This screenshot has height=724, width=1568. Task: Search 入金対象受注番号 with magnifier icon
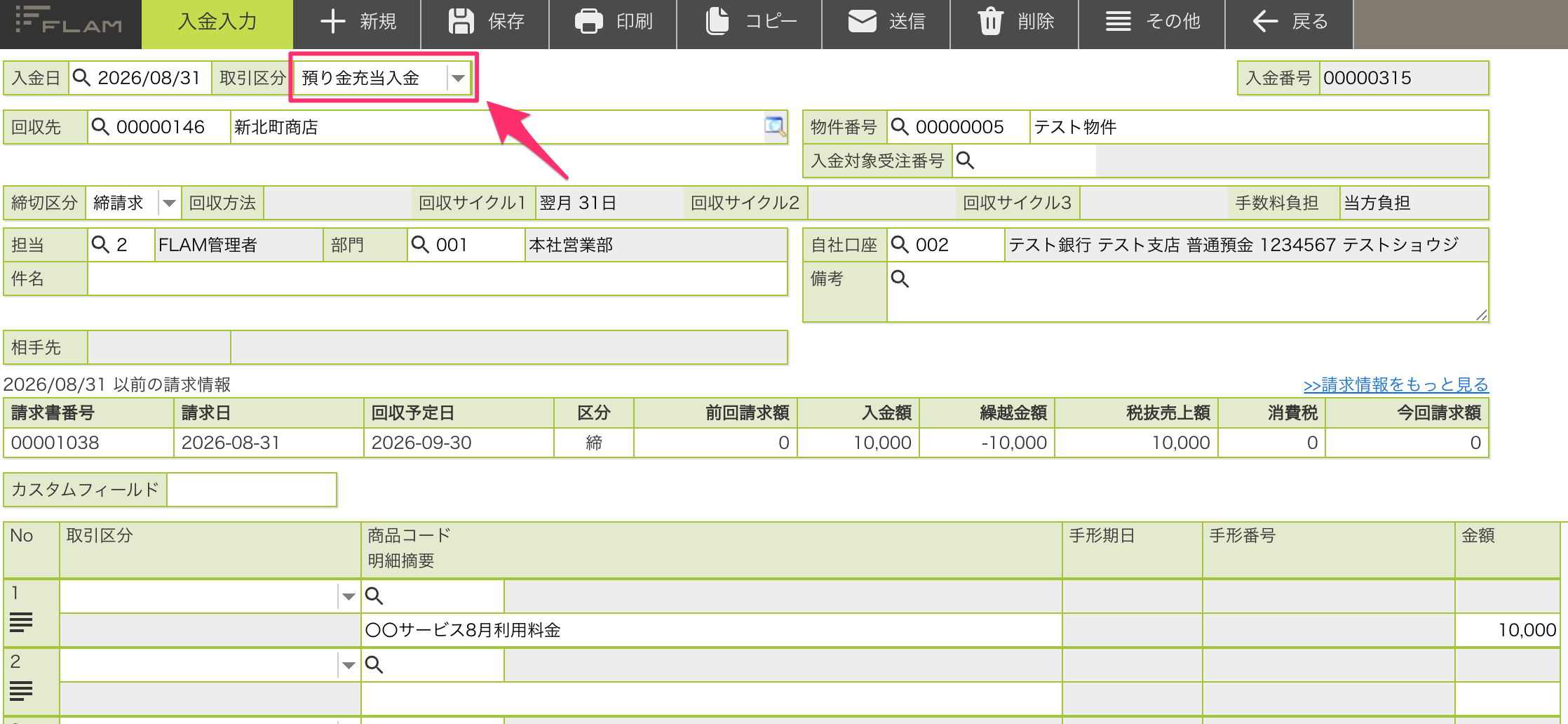click(966, 161)
